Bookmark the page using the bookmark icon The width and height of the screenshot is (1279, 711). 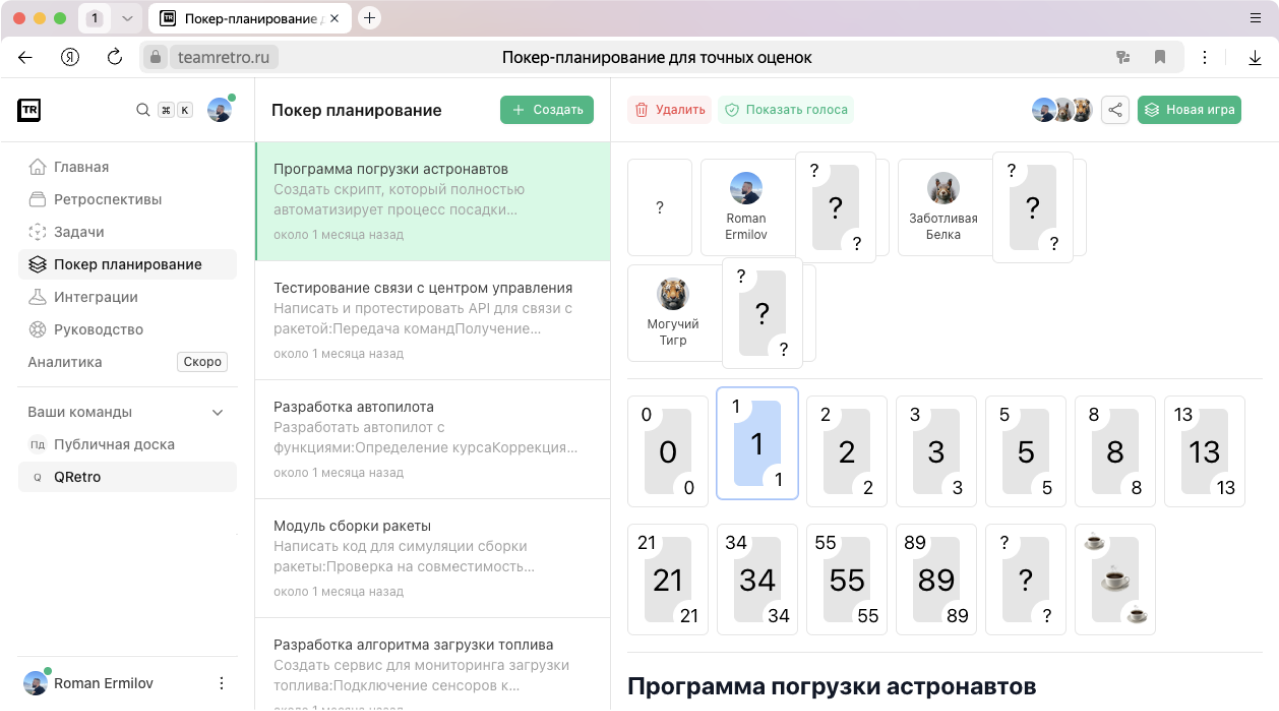pyautogui.click(x=1160, y=57)
